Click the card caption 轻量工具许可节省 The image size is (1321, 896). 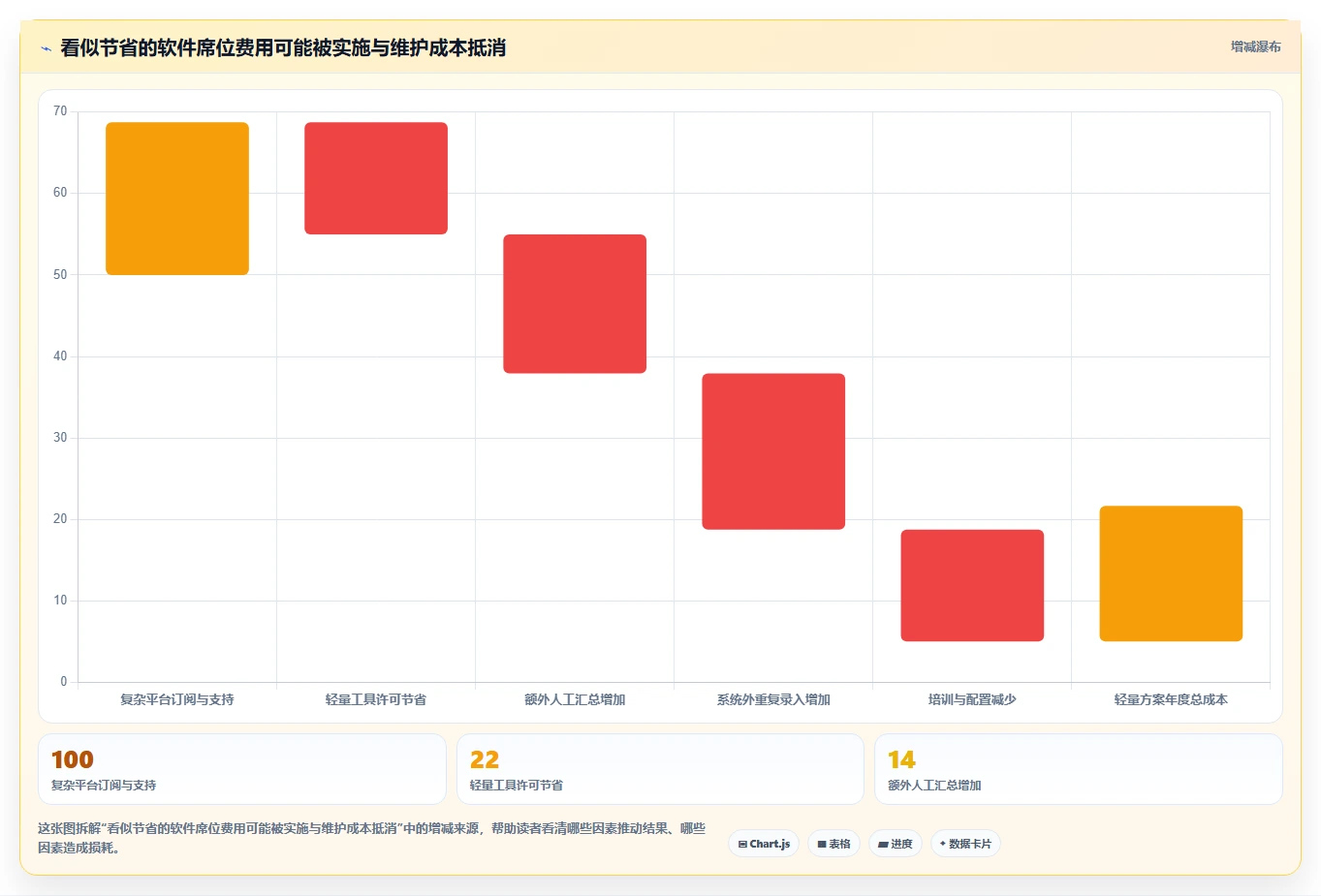[x=517, y=786]
